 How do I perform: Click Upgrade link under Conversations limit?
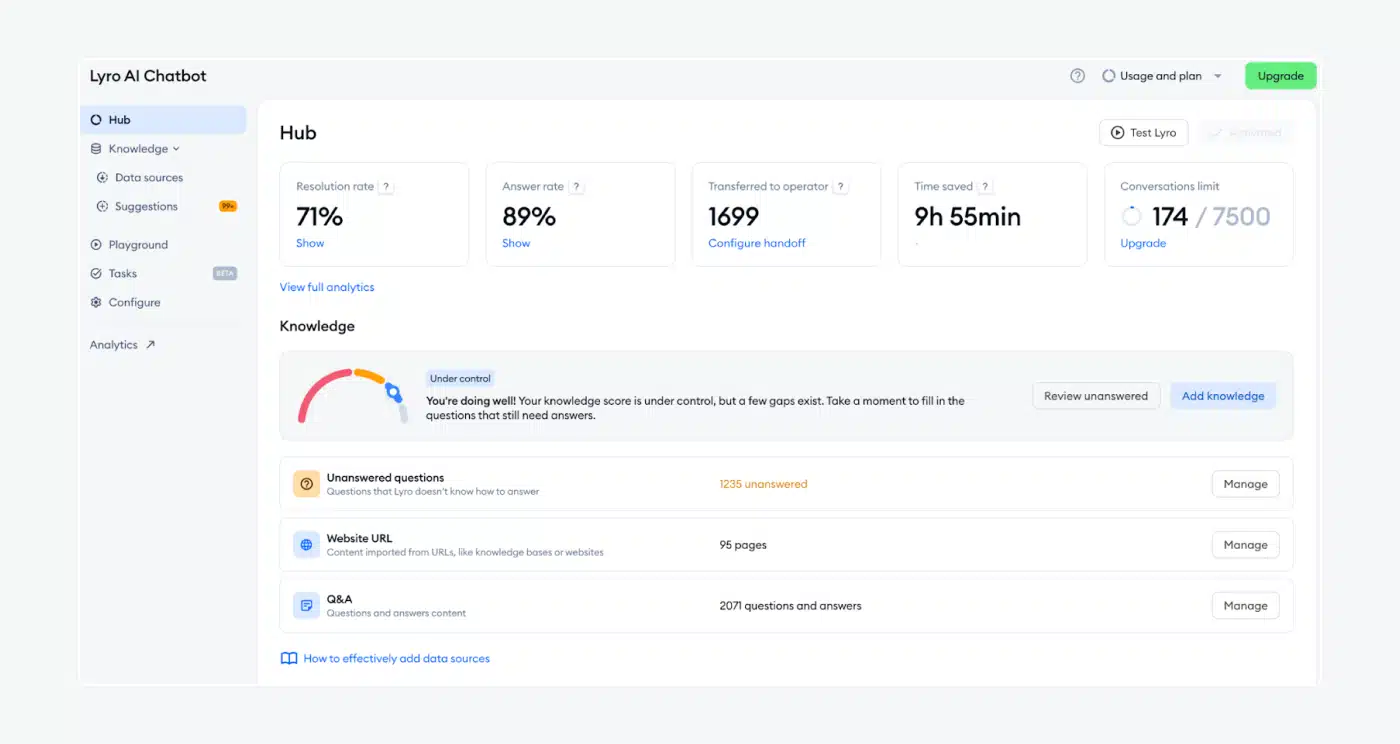coord(1143,243)
